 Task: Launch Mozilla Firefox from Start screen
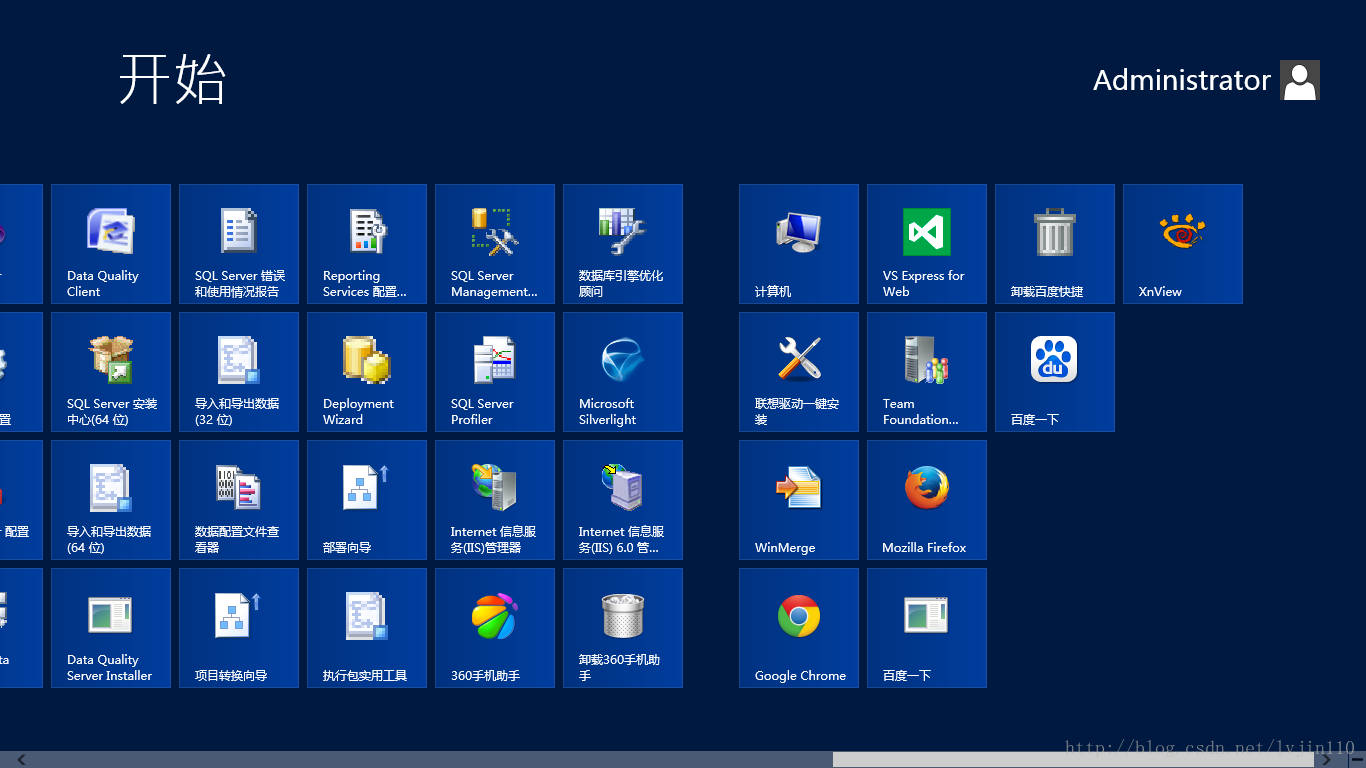(927, 500)
